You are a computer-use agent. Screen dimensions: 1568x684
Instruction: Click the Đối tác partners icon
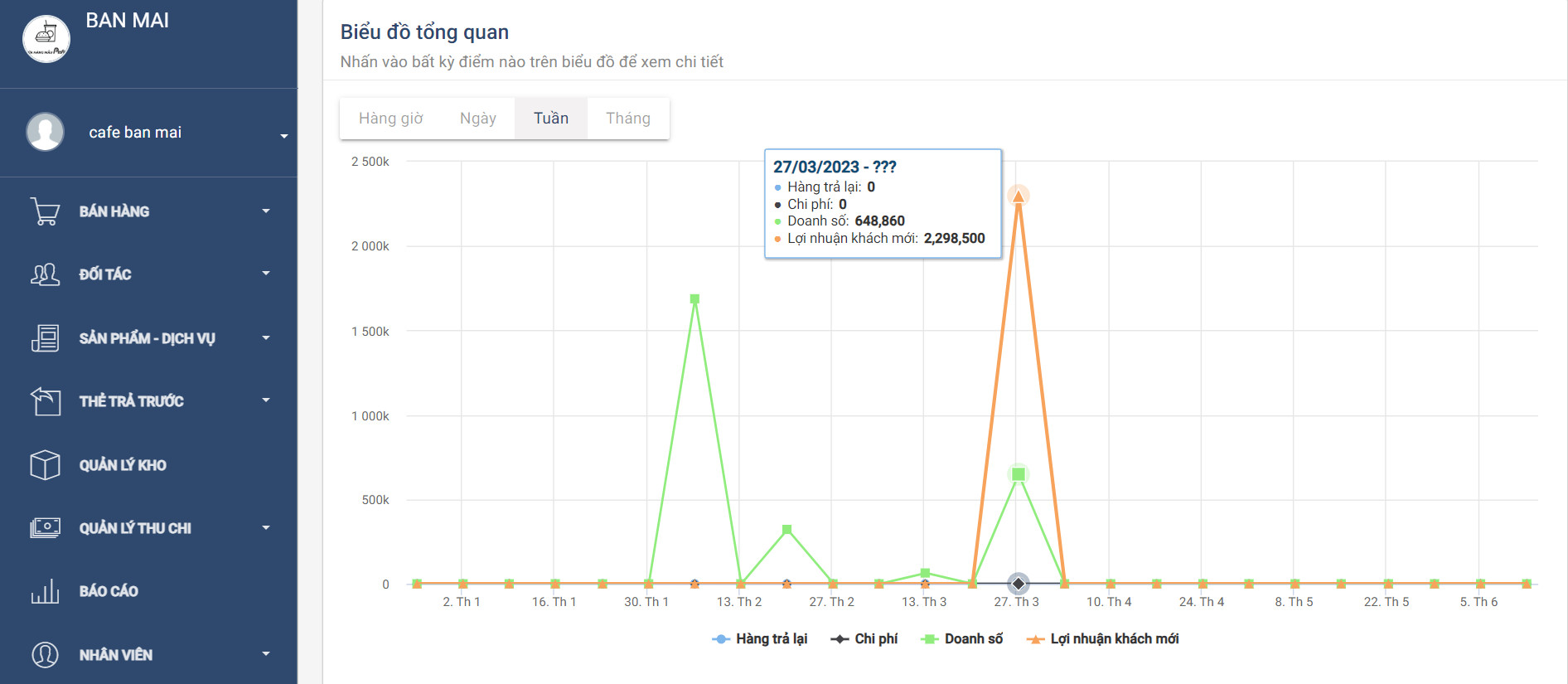pyautogui.click(x=45, y=274)
